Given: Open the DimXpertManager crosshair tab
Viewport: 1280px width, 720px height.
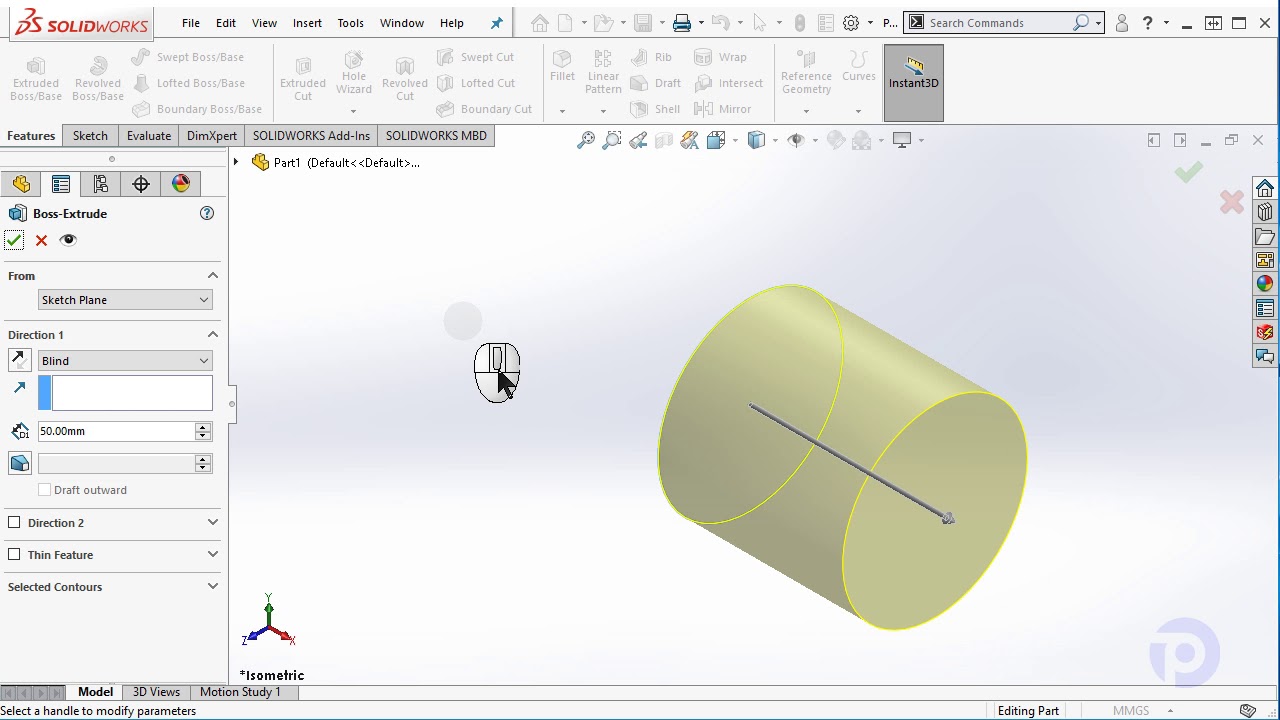Looking at the screenshot, I should point(141,184).
